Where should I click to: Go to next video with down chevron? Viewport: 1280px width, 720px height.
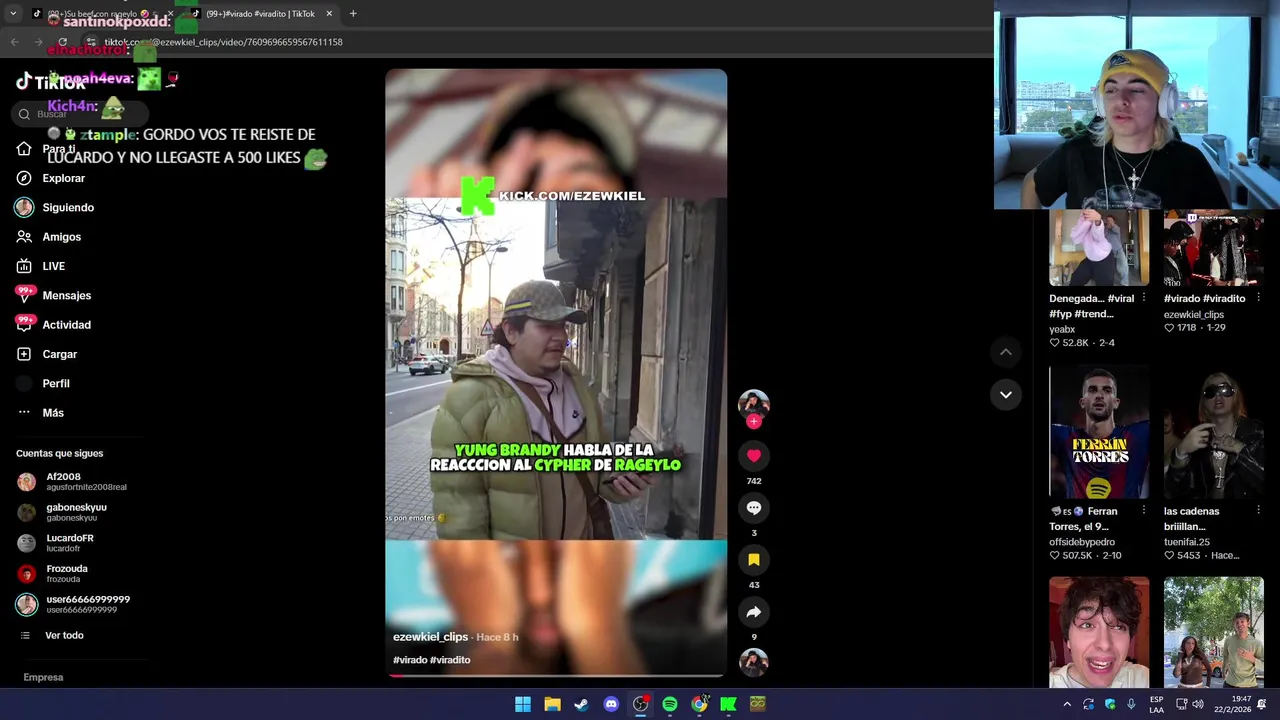[x=1006, y=395]
